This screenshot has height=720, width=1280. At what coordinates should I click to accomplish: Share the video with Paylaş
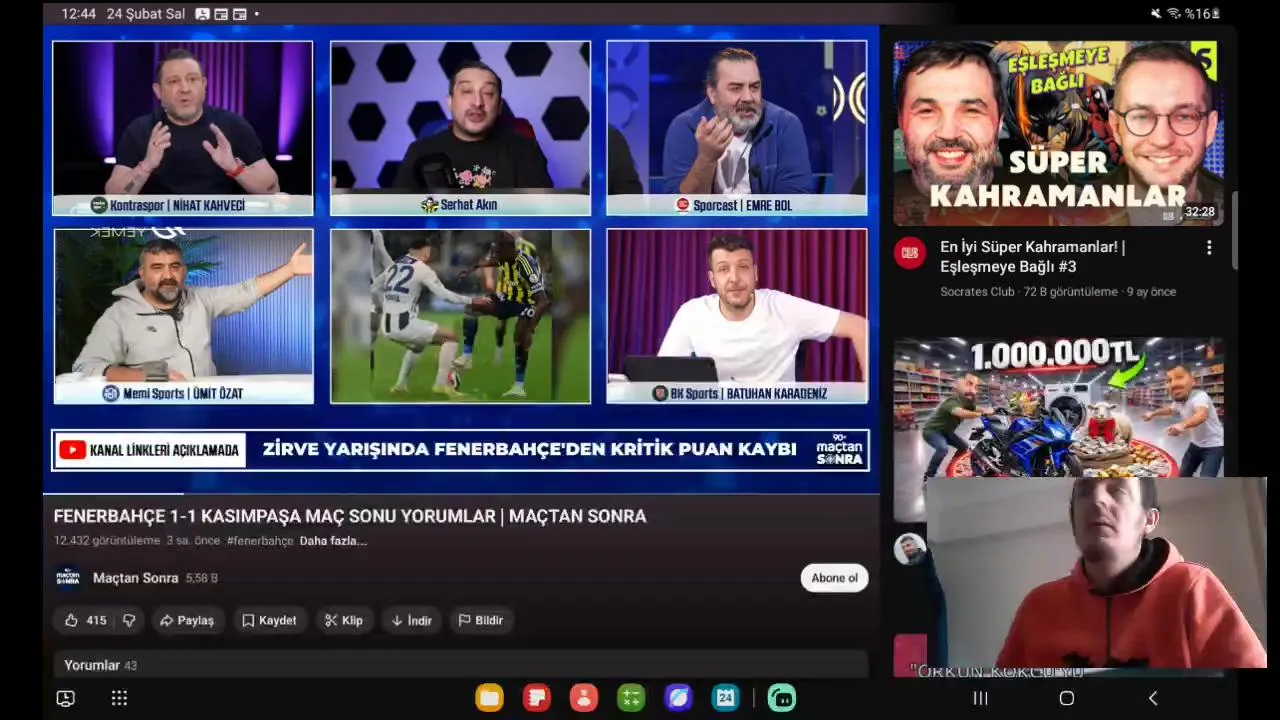[x=187, y=620]
